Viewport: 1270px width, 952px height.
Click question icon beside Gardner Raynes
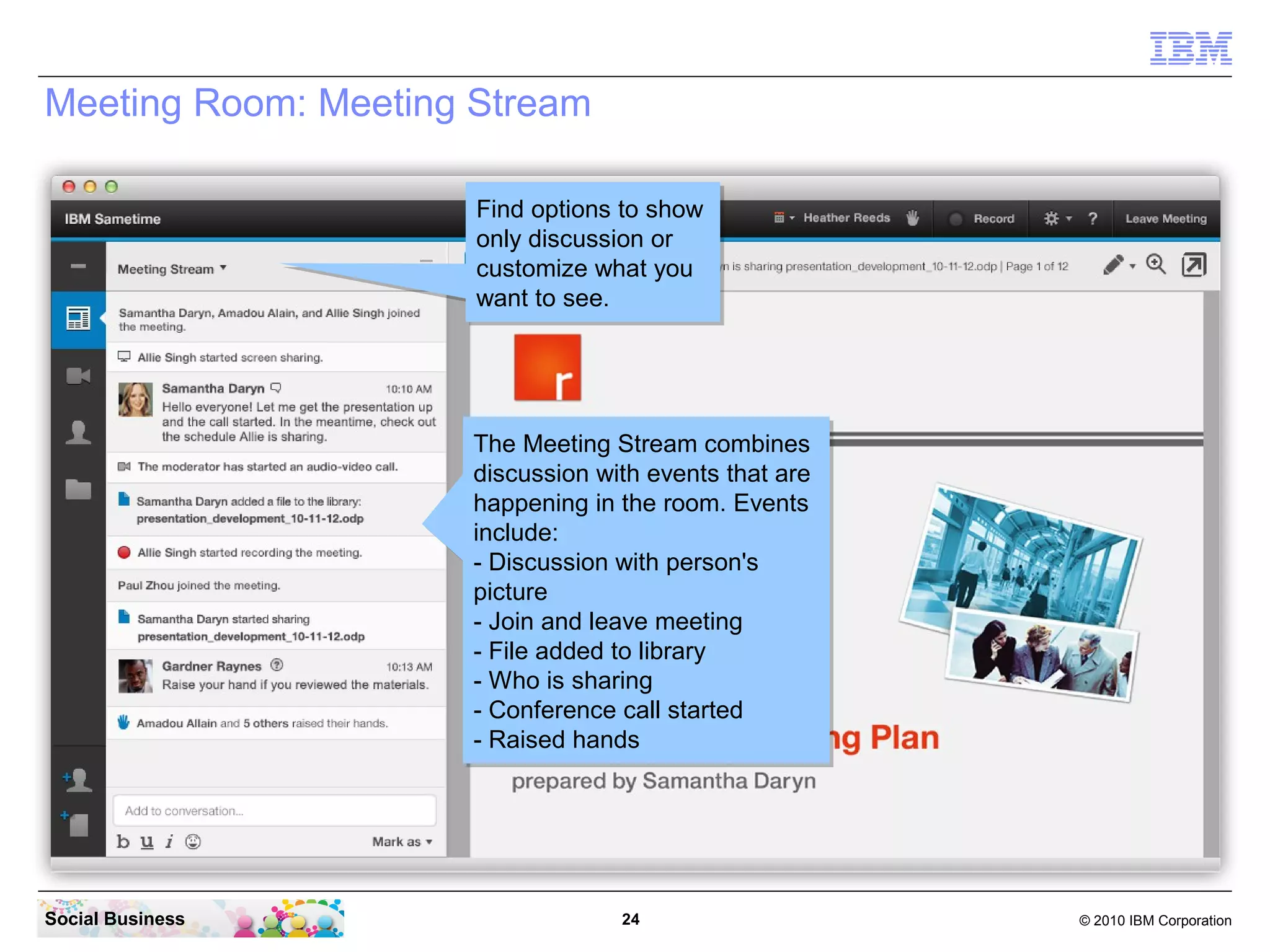(x=277, y=665)
